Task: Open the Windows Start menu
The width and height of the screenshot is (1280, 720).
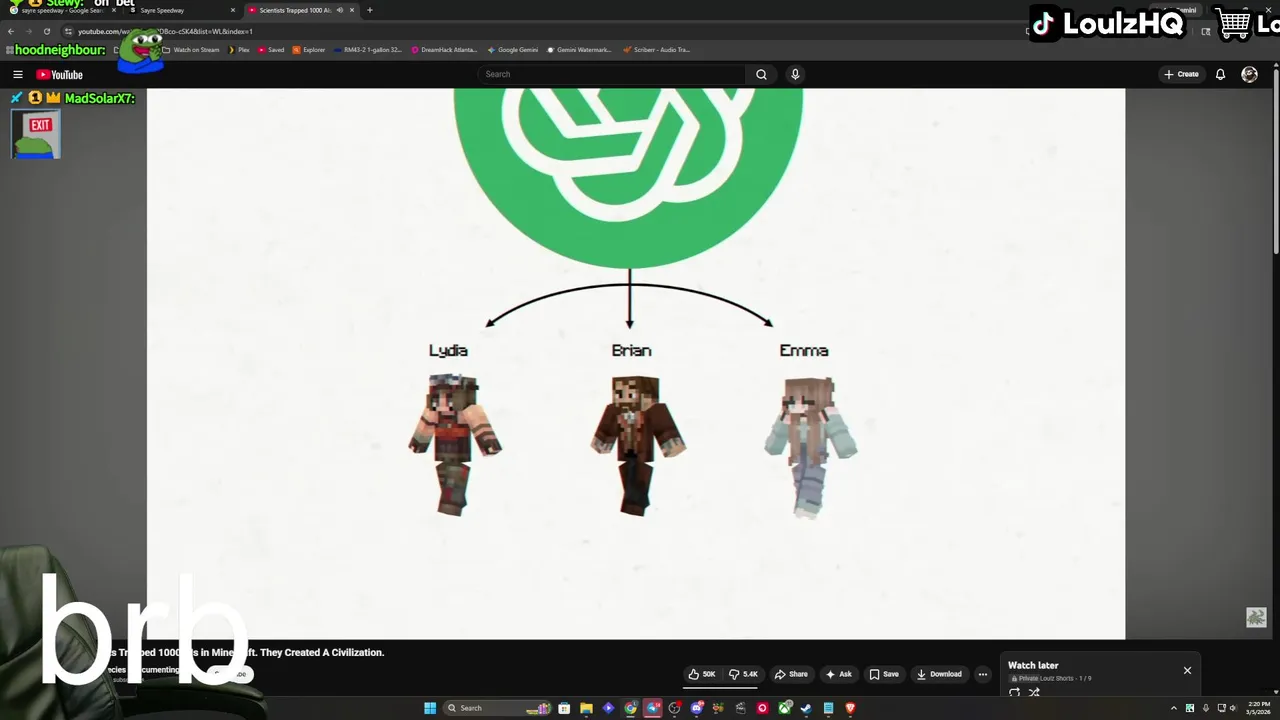Action: (x=430, y=708)
